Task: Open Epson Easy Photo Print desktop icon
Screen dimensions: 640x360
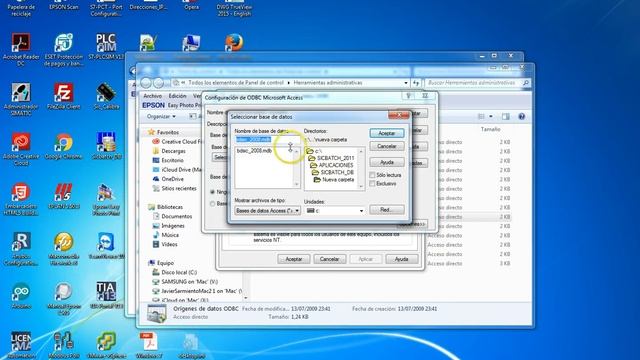Action: pos(106,199)
